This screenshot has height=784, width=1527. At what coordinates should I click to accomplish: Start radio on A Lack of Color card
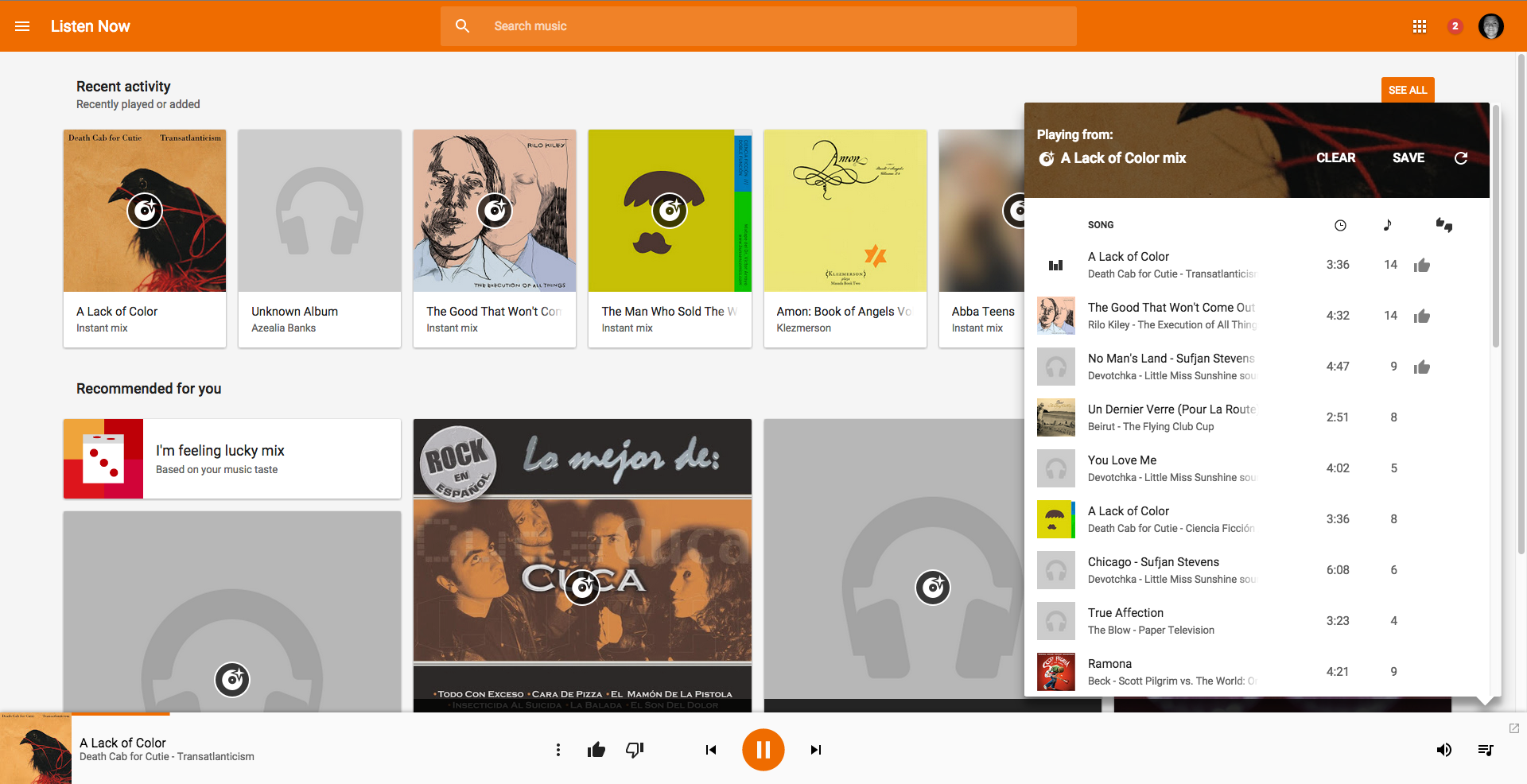145,211
